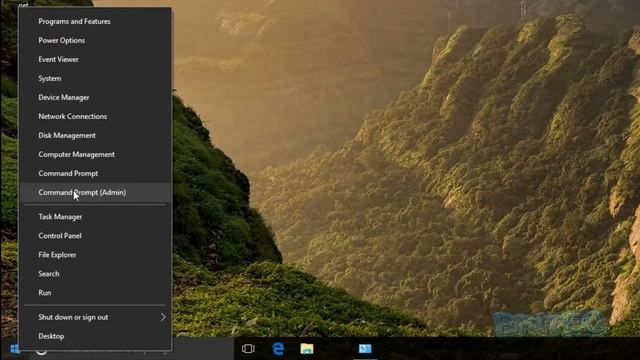Screen dimensions: 640x360
Task: Expand Shut down or sign out submenu
Action: tap(95, 317)
